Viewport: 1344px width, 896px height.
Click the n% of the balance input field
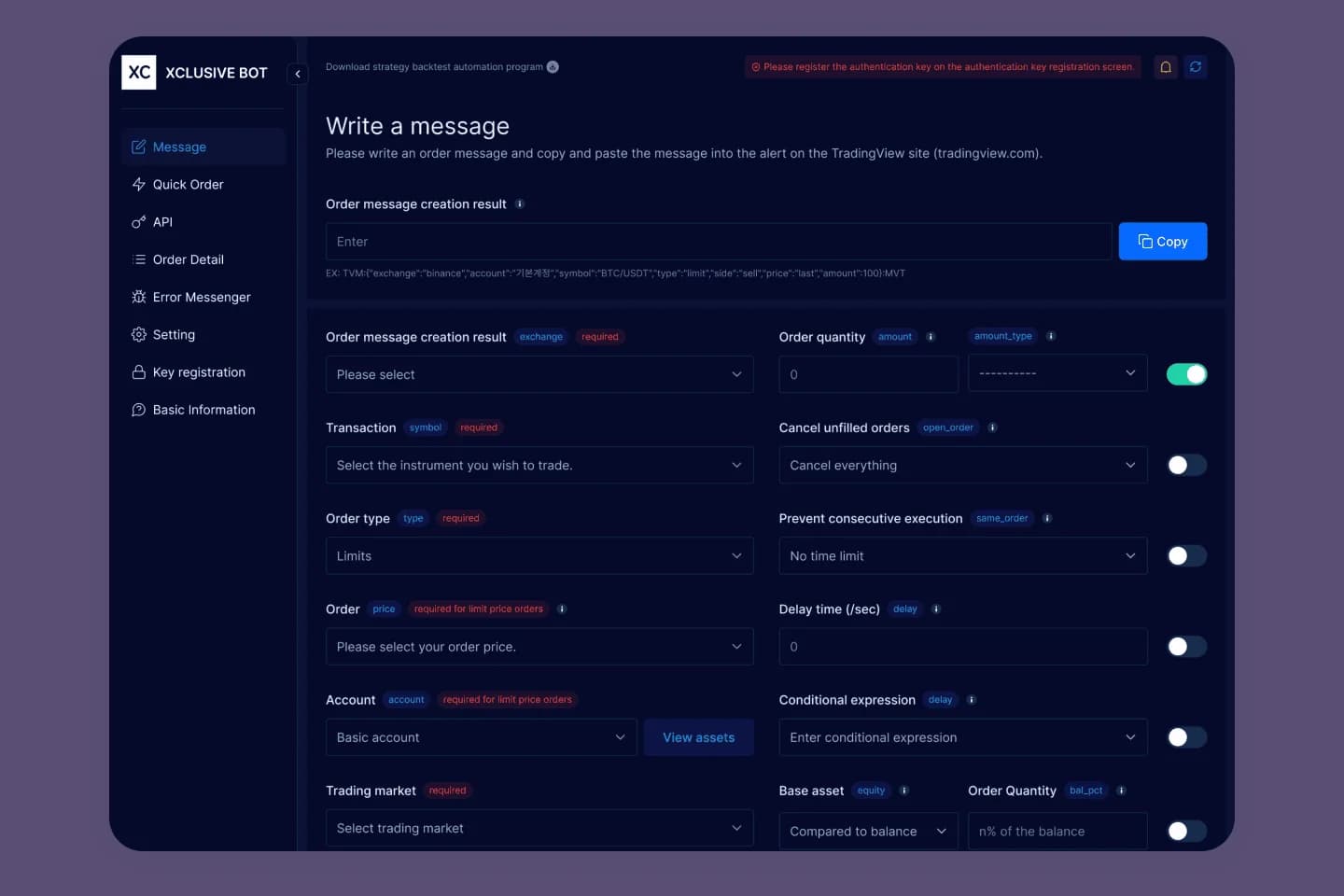click(x=1057, y=831)
